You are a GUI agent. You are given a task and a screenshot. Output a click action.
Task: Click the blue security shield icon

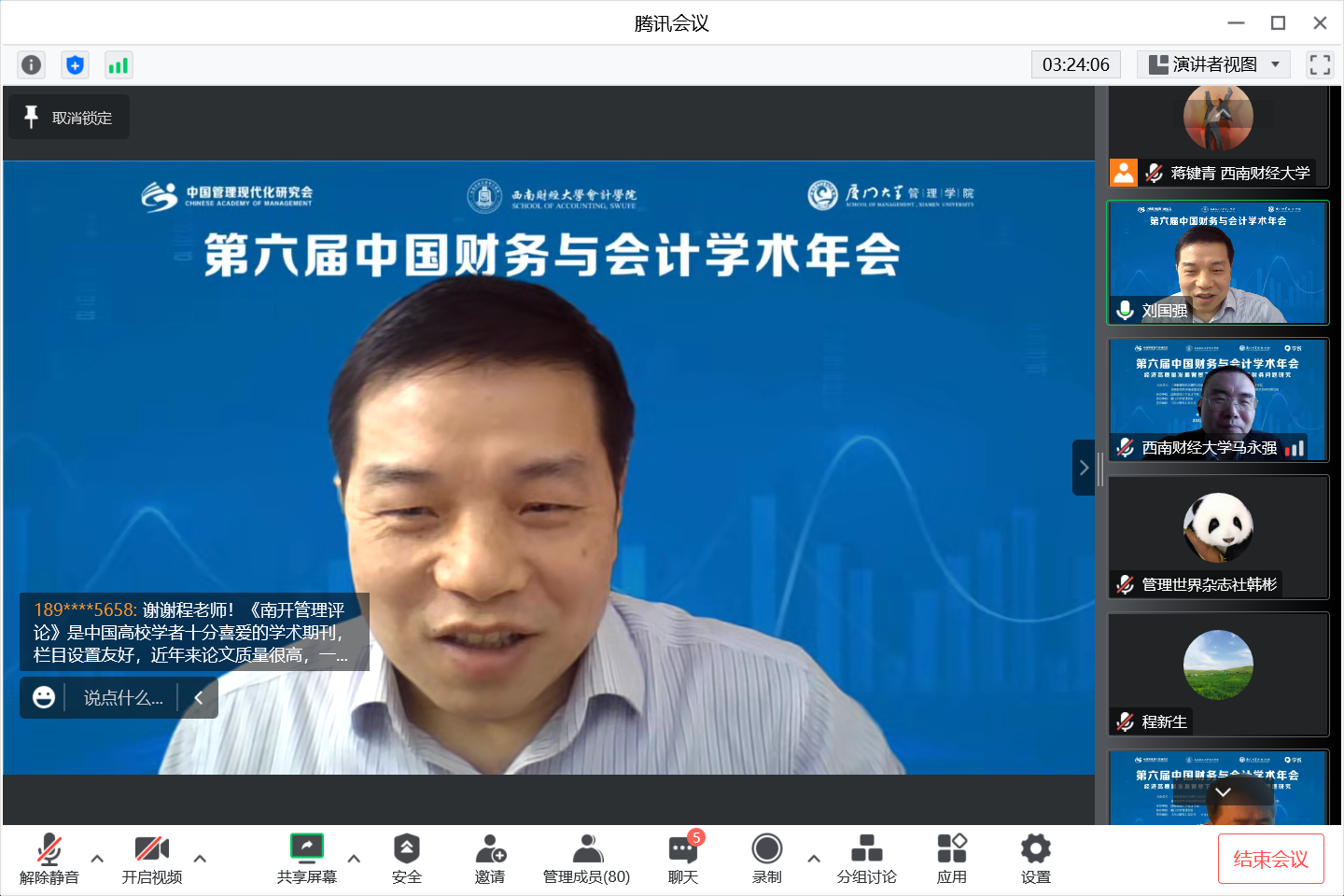[75, 64]
